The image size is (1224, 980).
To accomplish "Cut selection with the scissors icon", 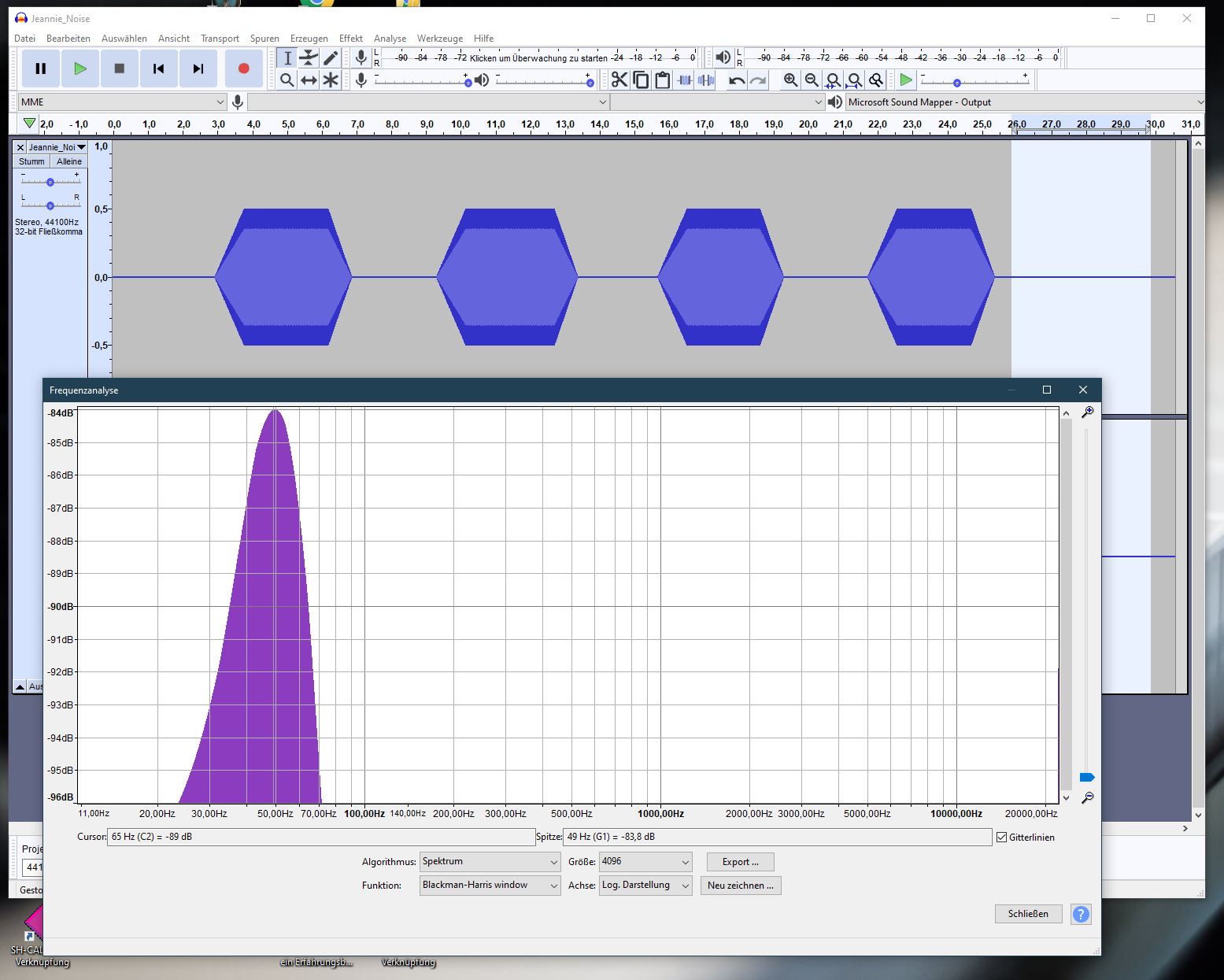I will pyautogui.click(x=619, y=80).
